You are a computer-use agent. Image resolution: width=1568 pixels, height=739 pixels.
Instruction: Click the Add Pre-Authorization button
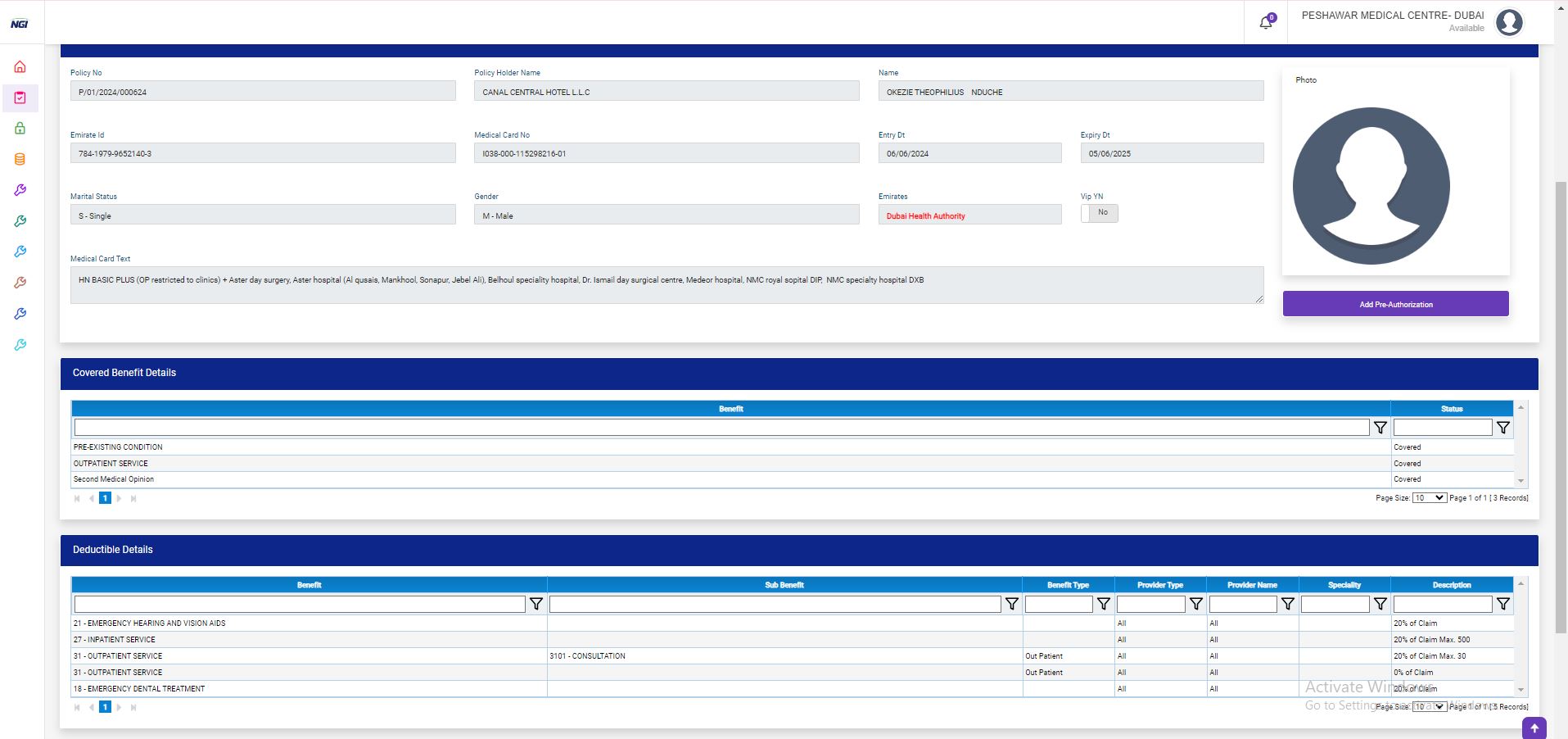pyautogui.click(x=1395, y=304)
